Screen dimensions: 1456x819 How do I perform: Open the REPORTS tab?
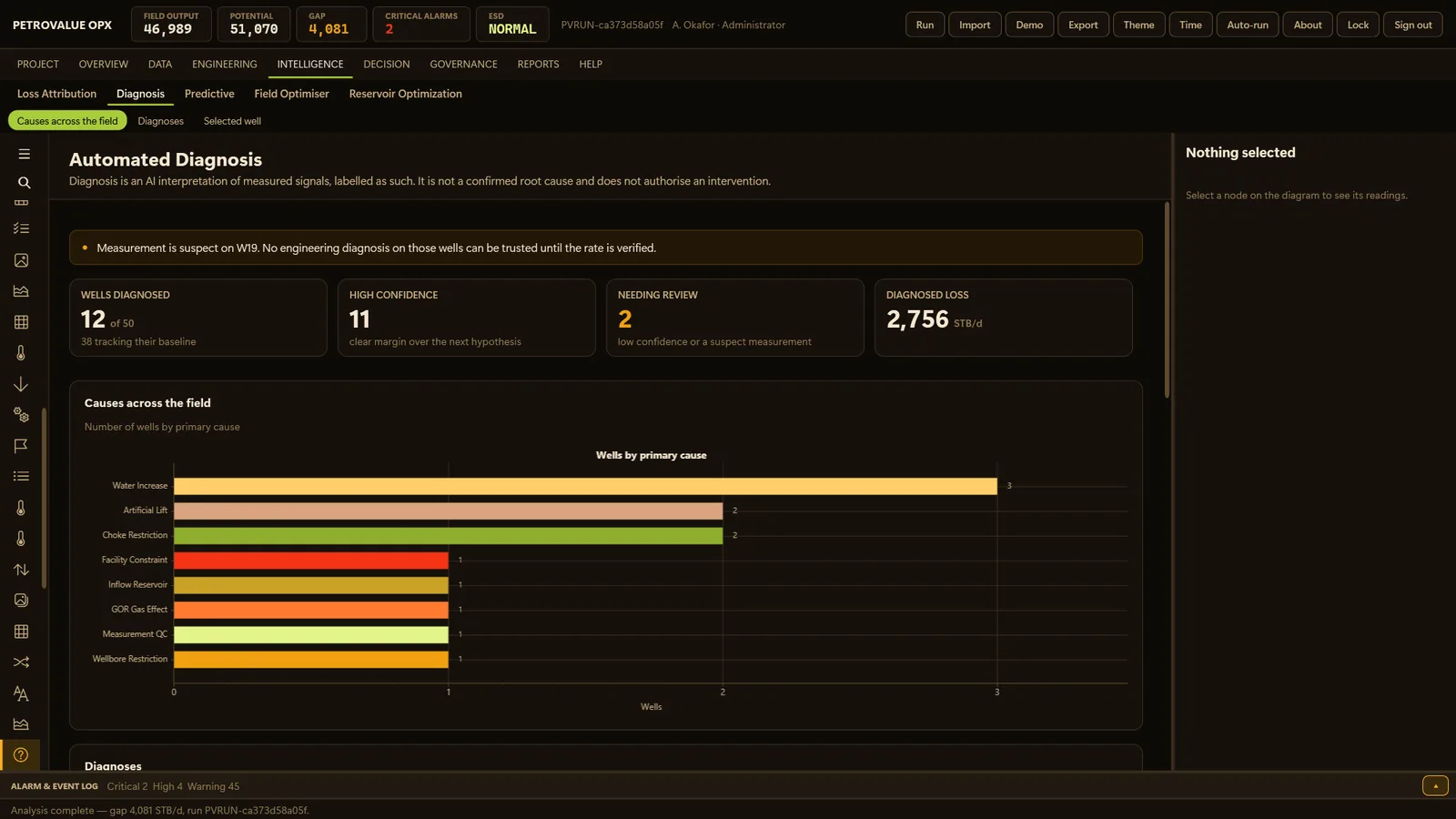coord(539,65)
